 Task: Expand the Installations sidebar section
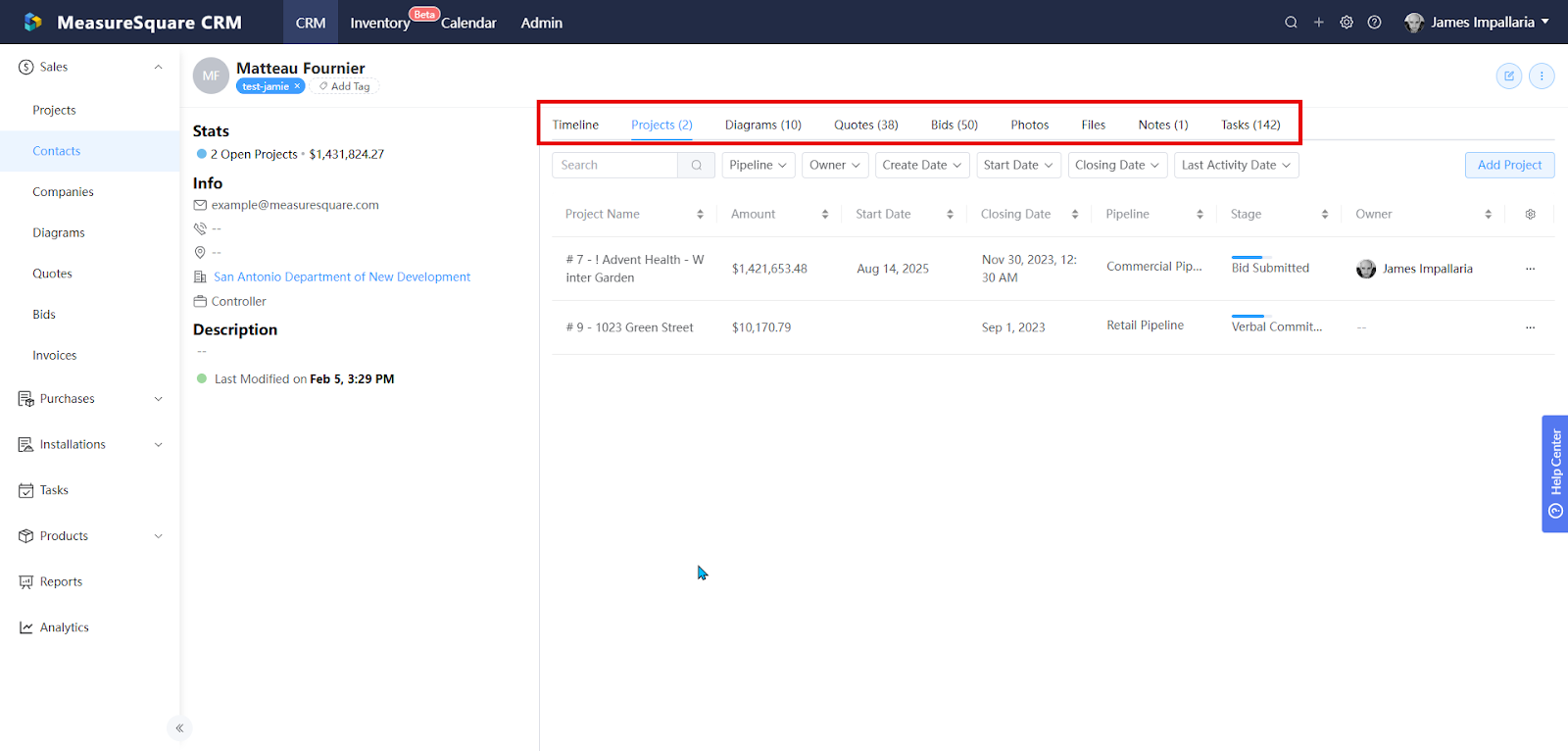(159, 444)
